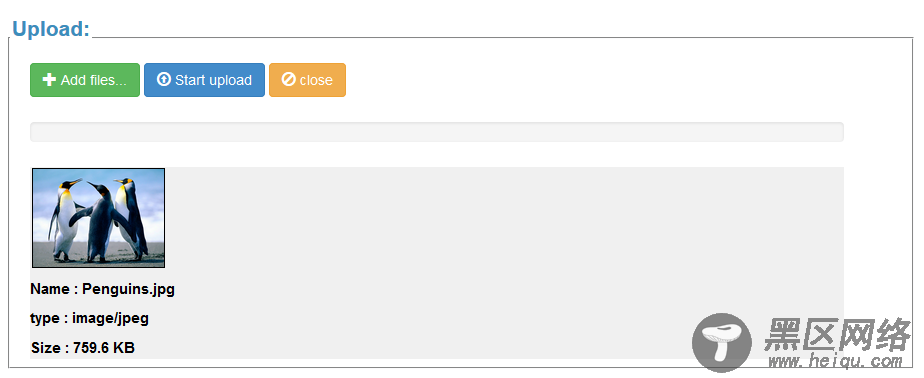The height and width of the screenshot is (378, 924).
Task: Click the Name : Penguins.jpg text
Action: pyautogui.click(x=103, y=290)
